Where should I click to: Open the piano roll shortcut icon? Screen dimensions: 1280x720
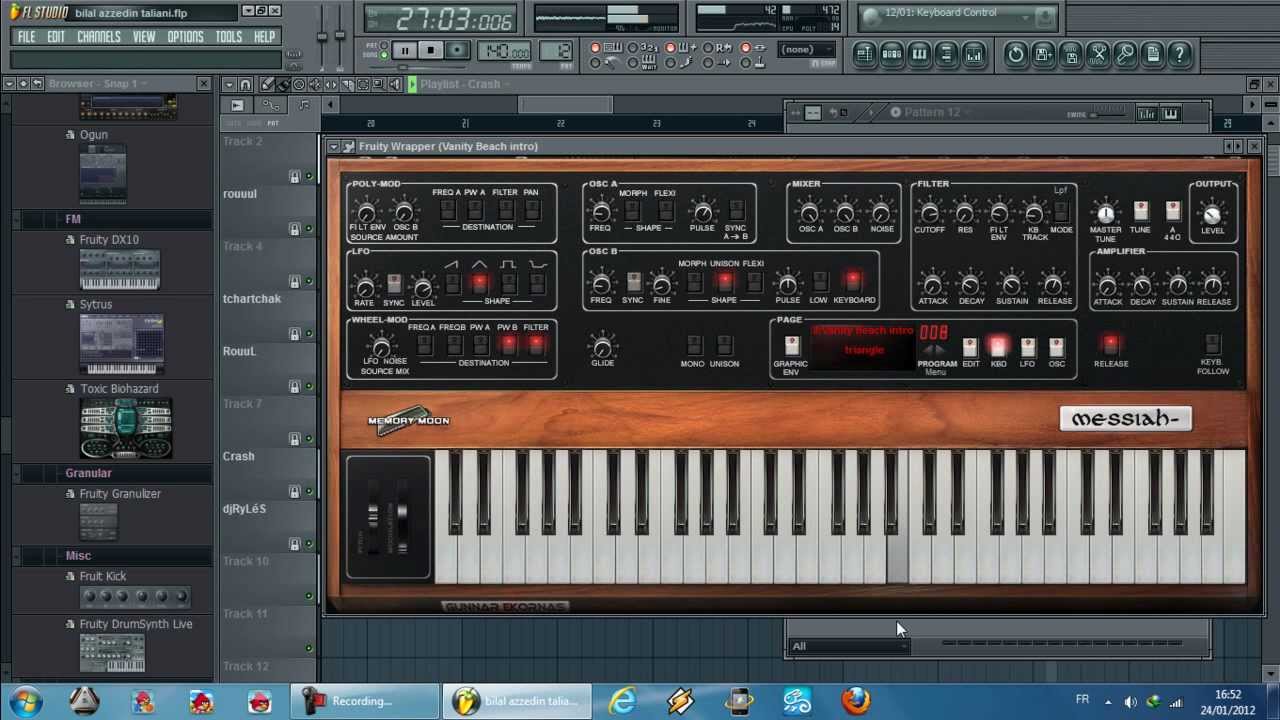919,54
